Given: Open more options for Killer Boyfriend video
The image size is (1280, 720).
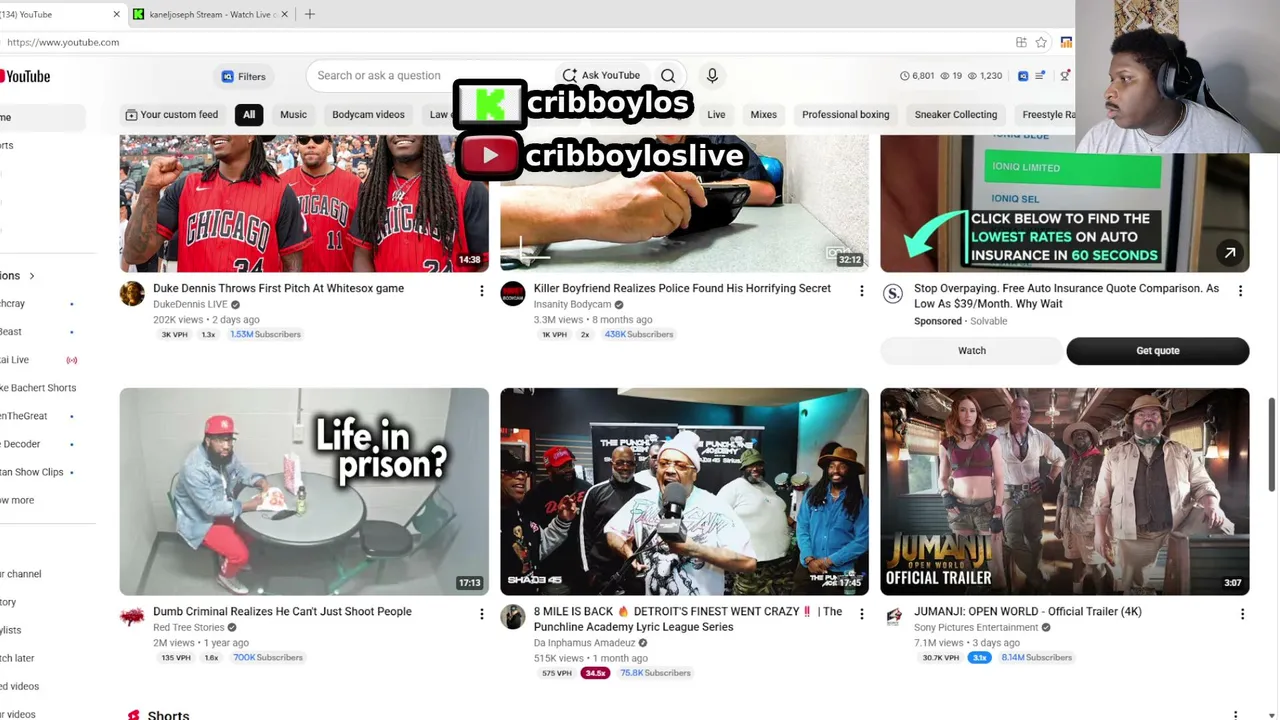Looking at the screenshot, I should coord(861,291).
